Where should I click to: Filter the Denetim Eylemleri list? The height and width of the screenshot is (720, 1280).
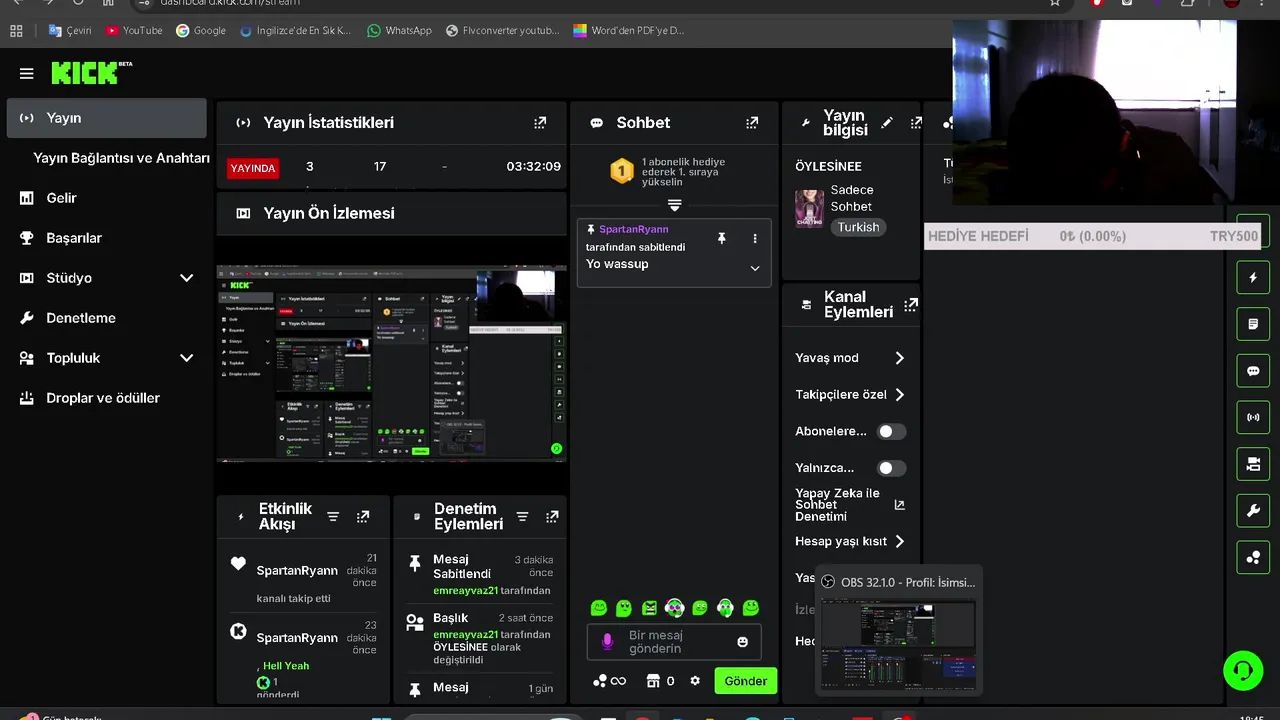point(522,517)
